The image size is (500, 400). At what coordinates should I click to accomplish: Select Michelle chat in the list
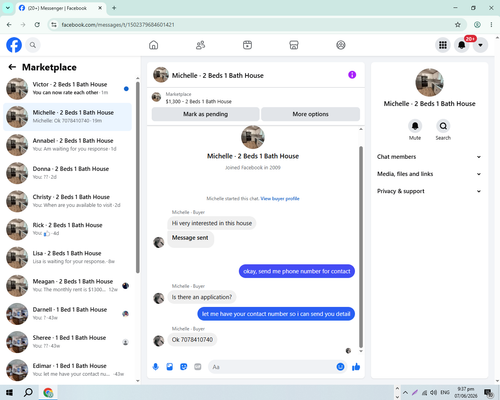click(x=68, y=117)
